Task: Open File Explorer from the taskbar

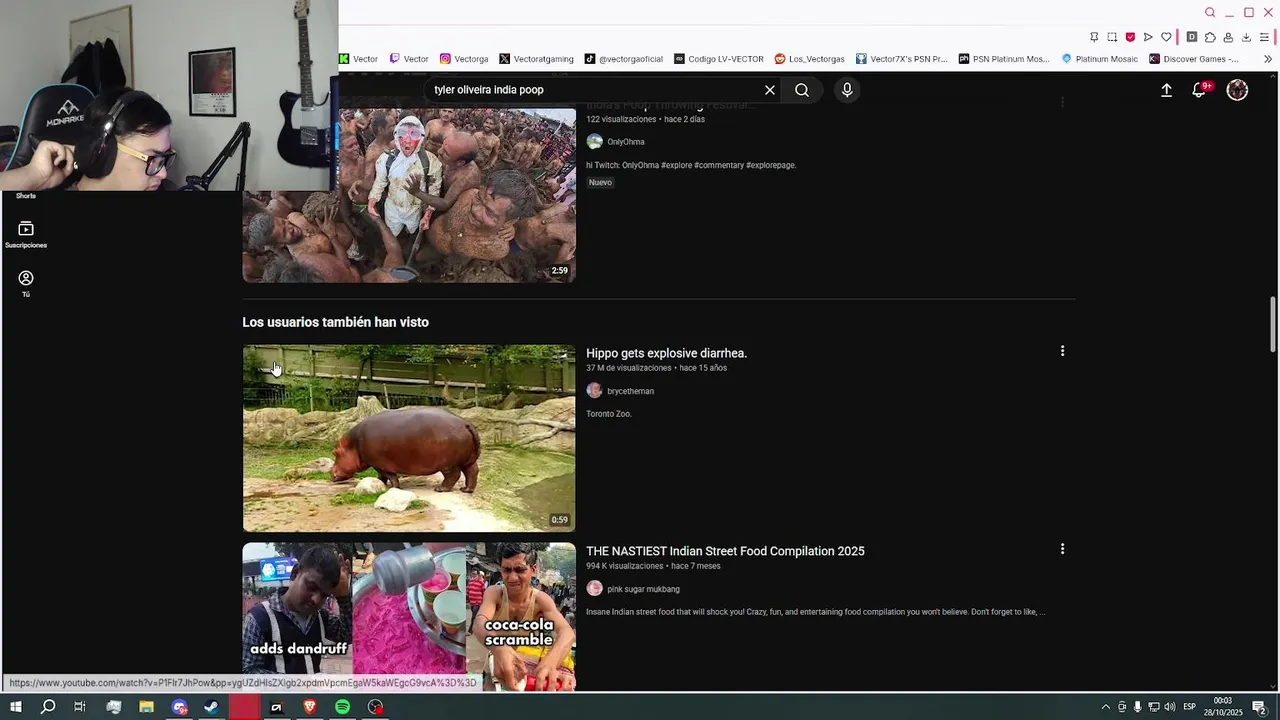Action: [x=146, y=707]
